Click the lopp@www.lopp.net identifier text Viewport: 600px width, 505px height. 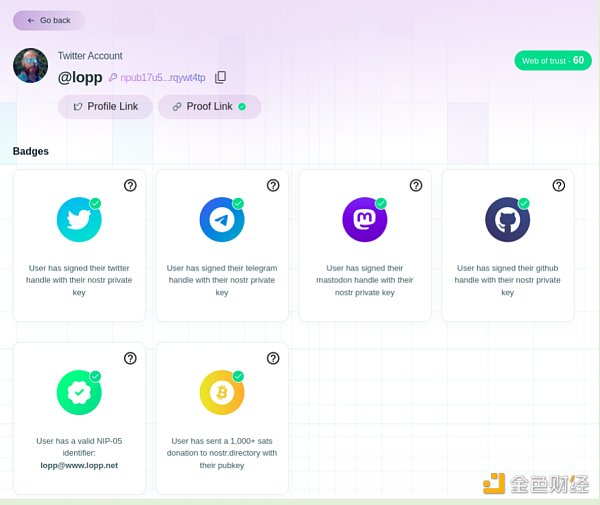[79, 465]
